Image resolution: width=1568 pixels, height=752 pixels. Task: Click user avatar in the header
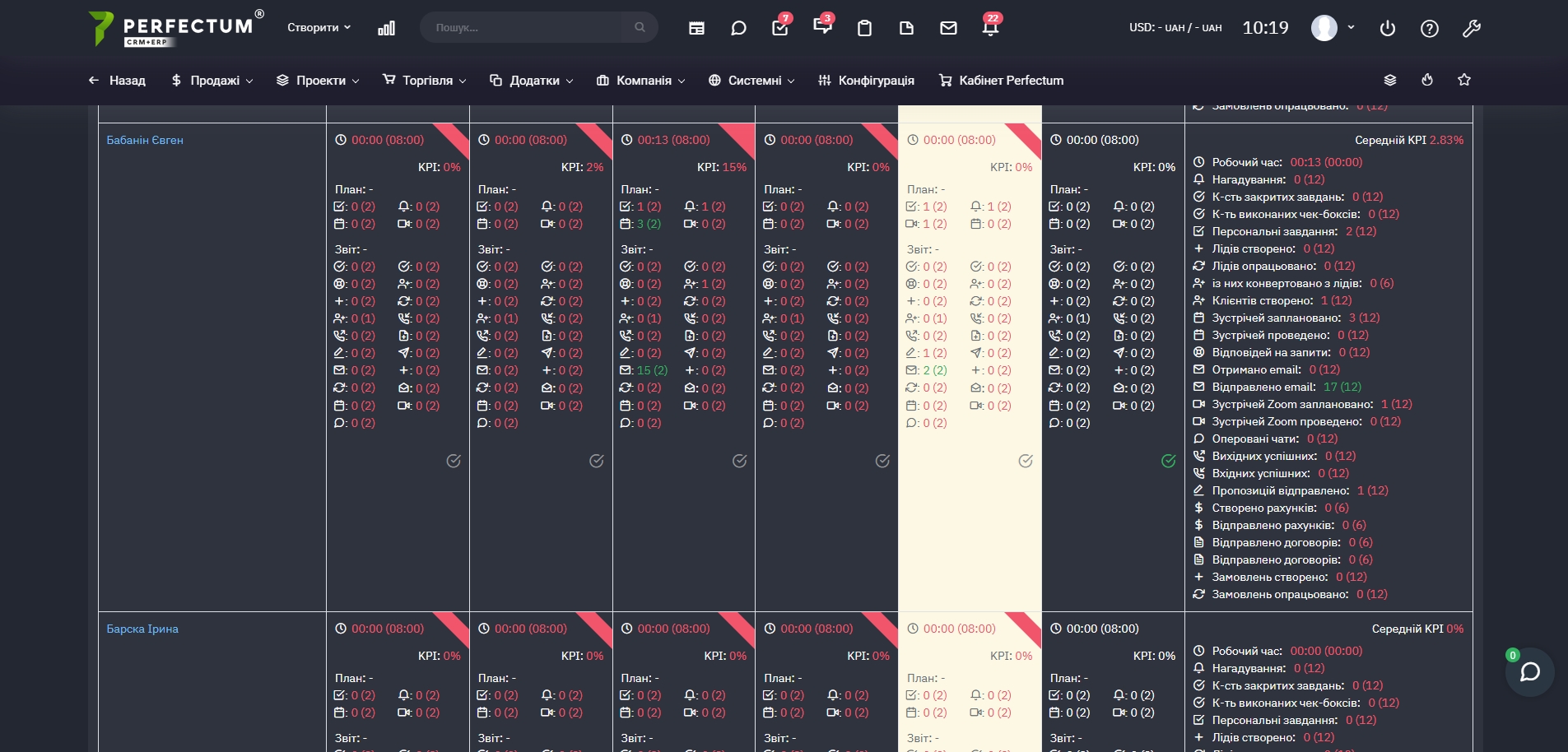click(x=1324, y=28)
